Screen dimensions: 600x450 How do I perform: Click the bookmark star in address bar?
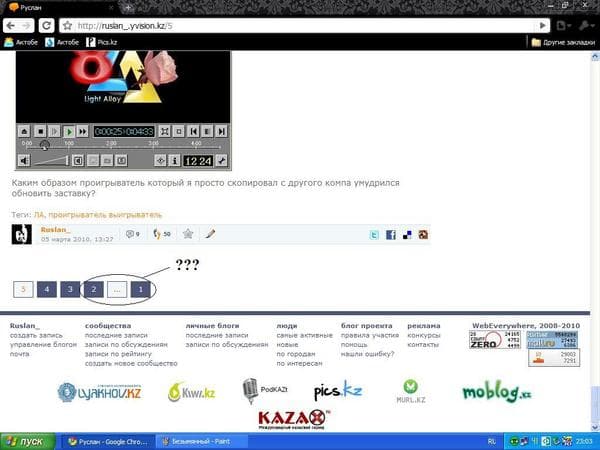[x=68, y=26]
